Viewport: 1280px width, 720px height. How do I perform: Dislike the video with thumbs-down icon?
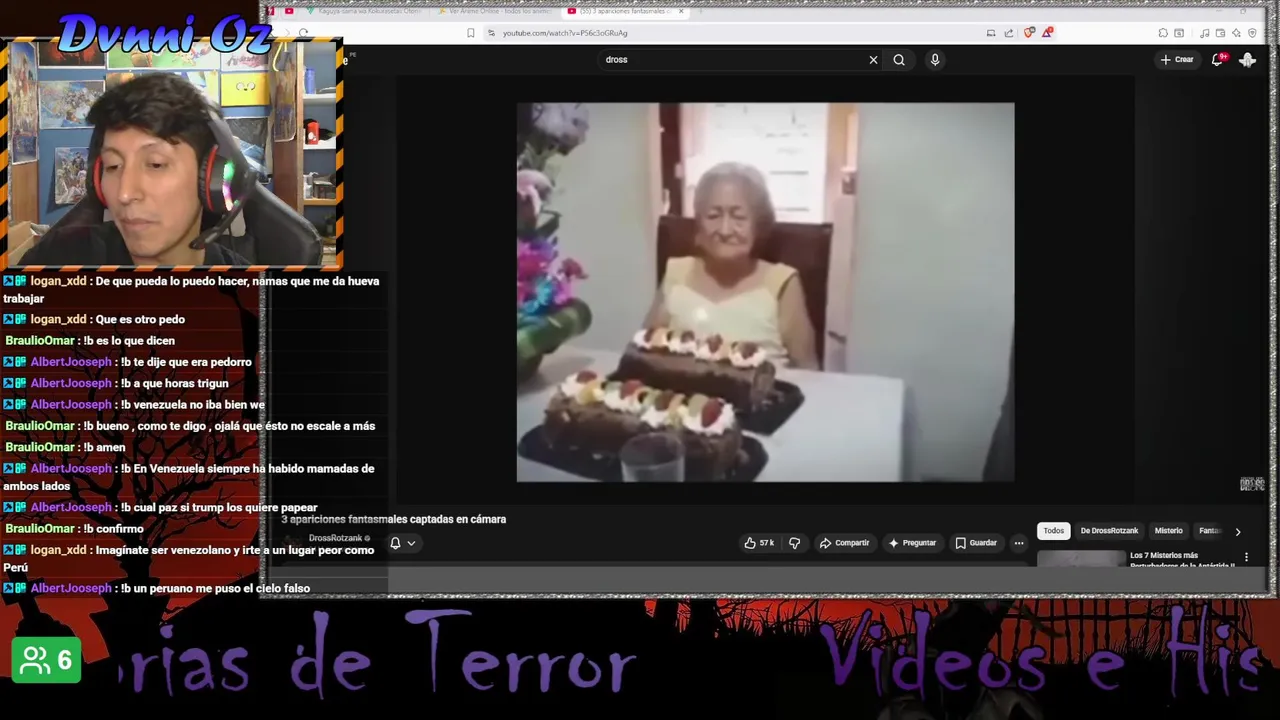[x=795, y=543]
